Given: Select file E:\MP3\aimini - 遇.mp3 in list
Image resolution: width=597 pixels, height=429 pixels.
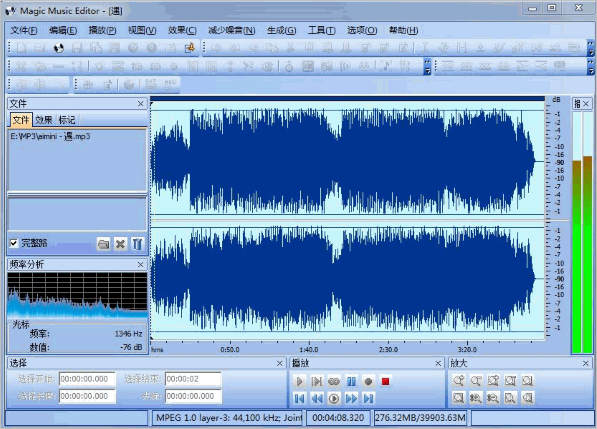Looking at the screenshot, I should [x=50, y=136].
